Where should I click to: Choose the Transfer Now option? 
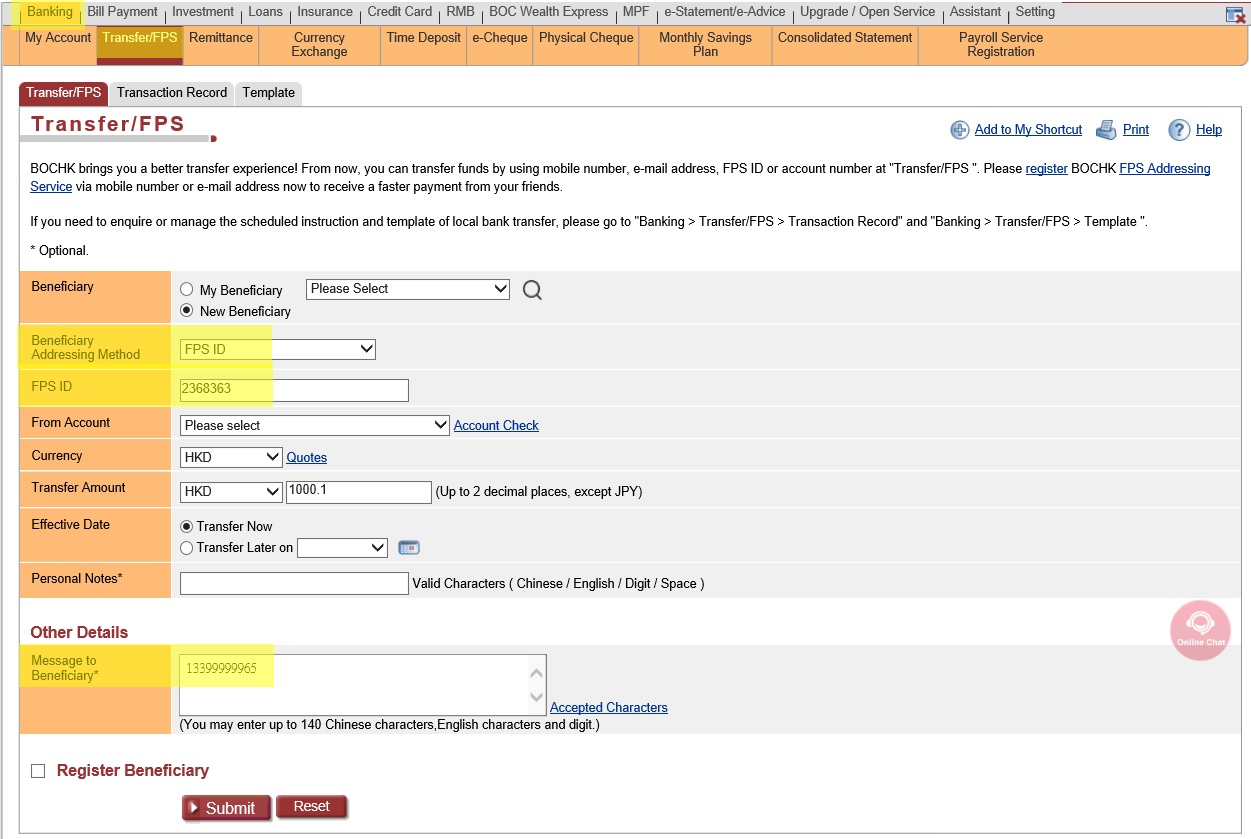(187, 526)
